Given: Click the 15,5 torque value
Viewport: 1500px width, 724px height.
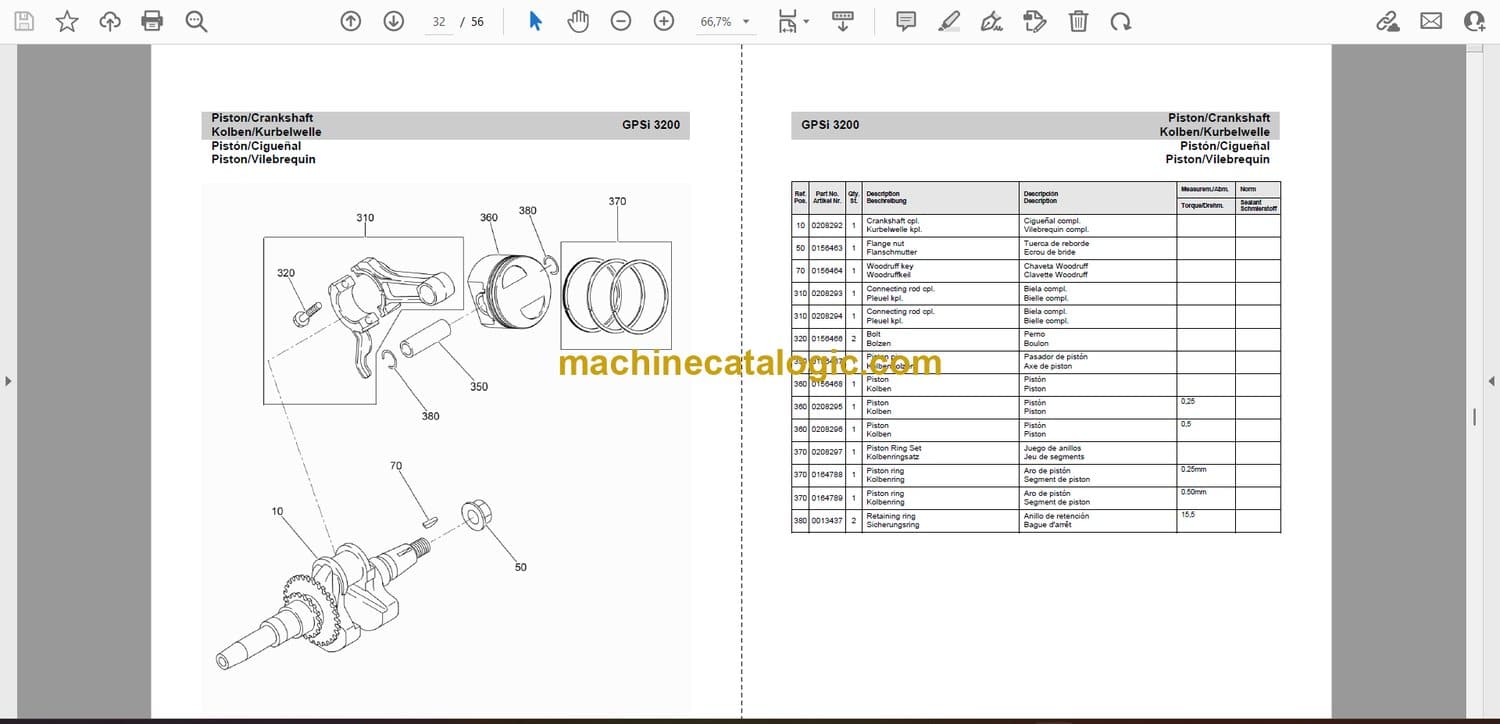Looking at the screenshot, I should pyautogui.click(x=1189, y=515).
